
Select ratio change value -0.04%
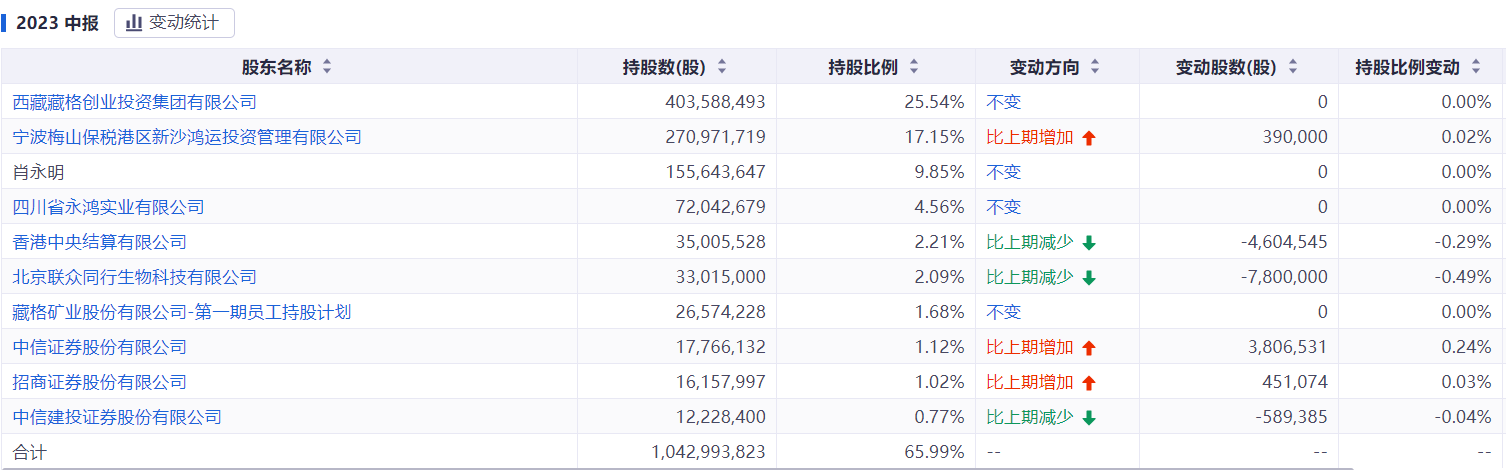(x=1463, y=417)
